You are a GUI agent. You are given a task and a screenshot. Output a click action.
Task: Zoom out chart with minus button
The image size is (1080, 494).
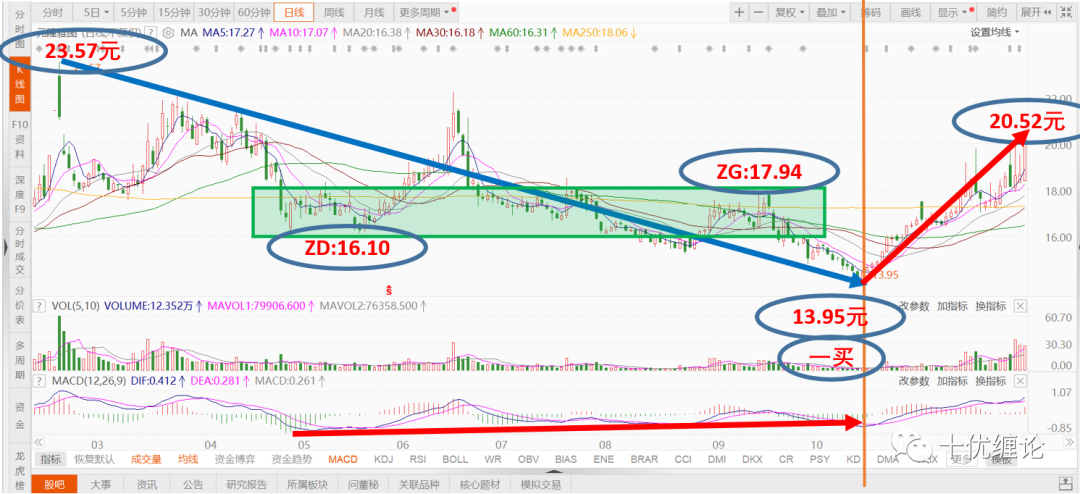758,12
